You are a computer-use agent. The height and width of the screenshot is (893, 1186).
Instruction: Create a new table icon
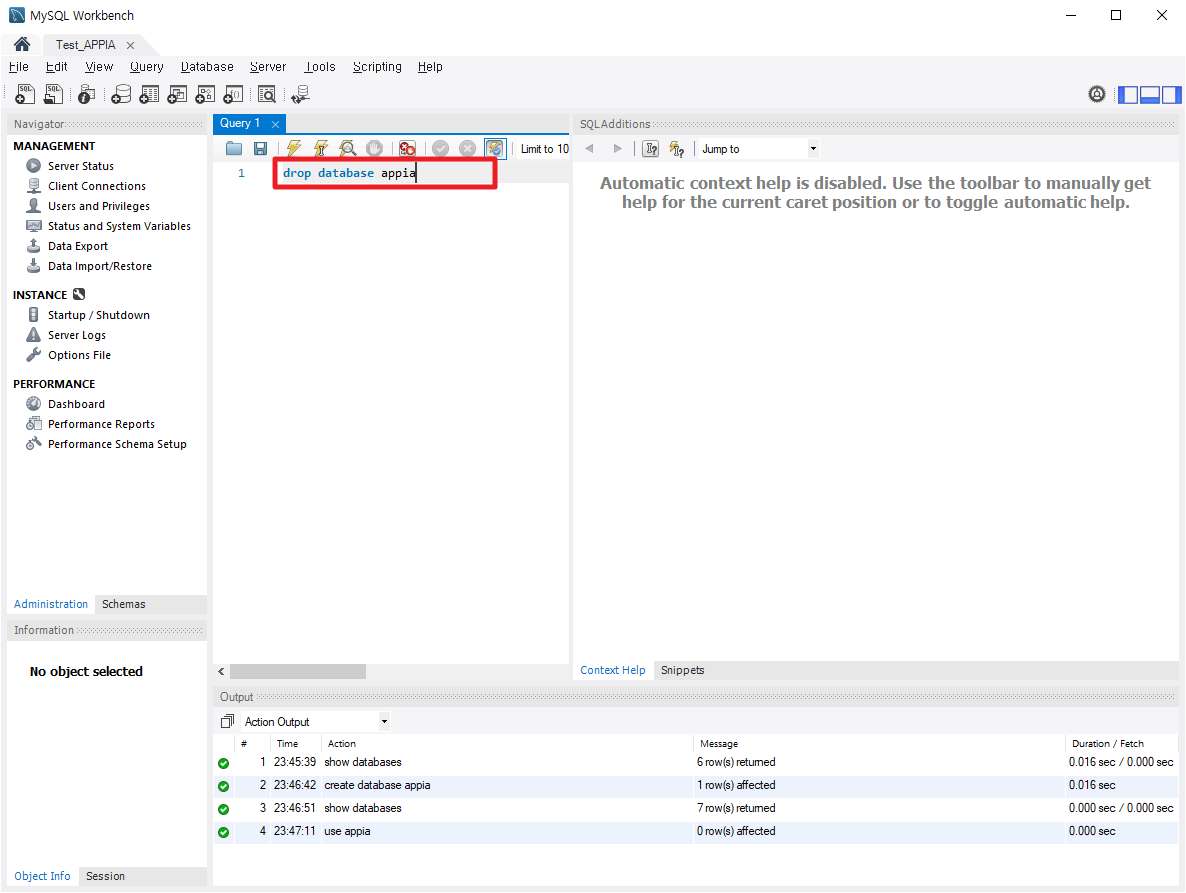150,94
